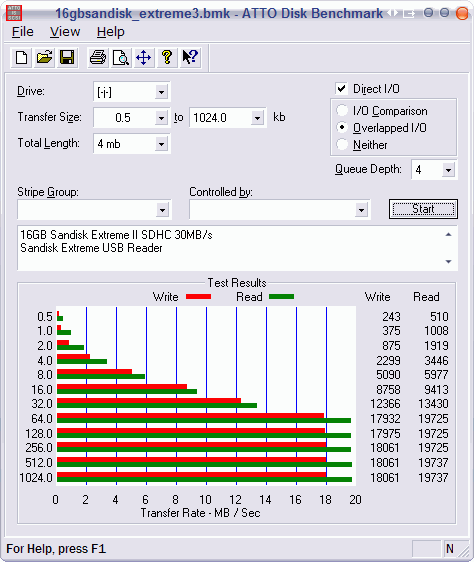
Task: Click read value 9413
Action: click(x=436, y=390)
